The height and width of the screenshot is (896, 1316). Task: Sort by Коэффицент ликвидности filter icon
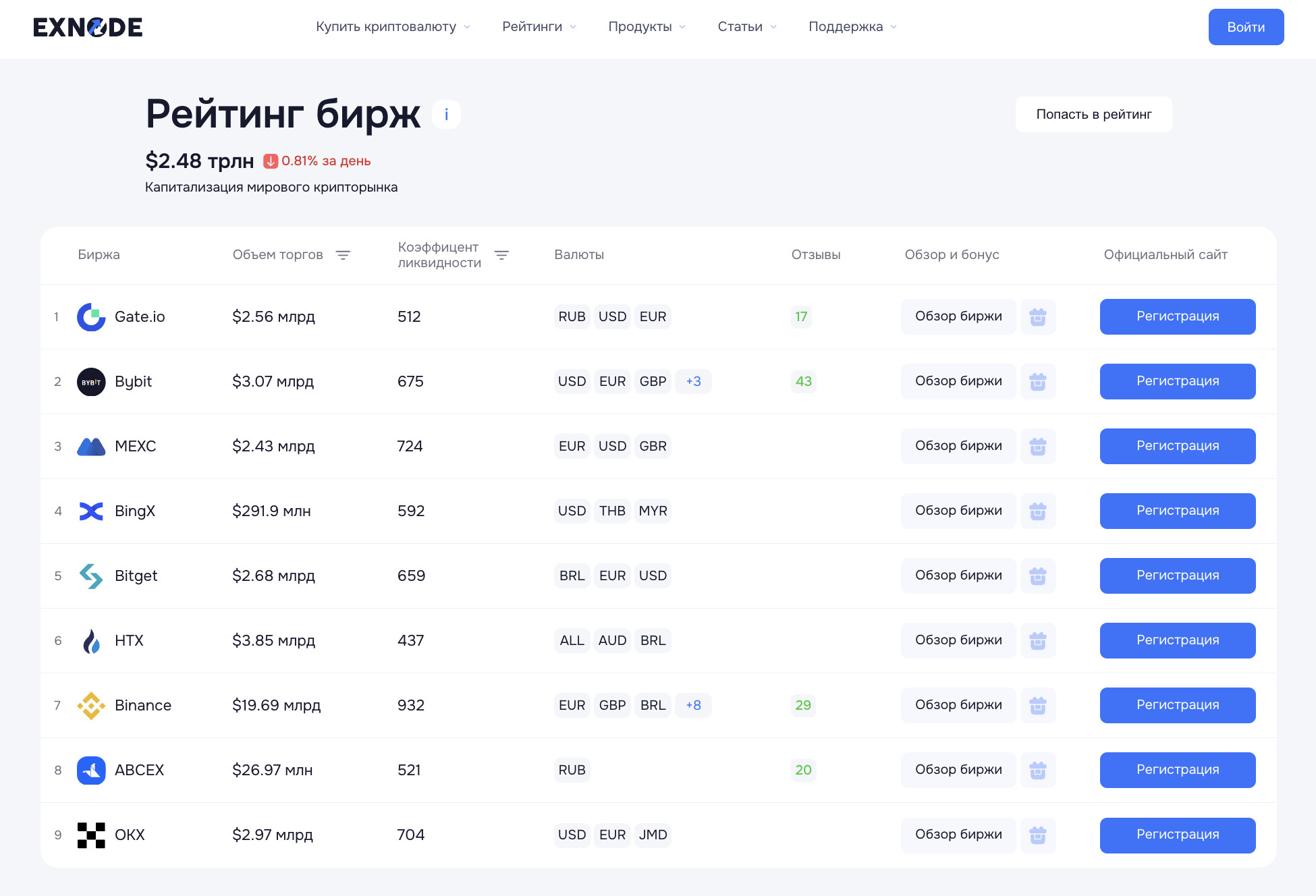[x=501, y=255]
